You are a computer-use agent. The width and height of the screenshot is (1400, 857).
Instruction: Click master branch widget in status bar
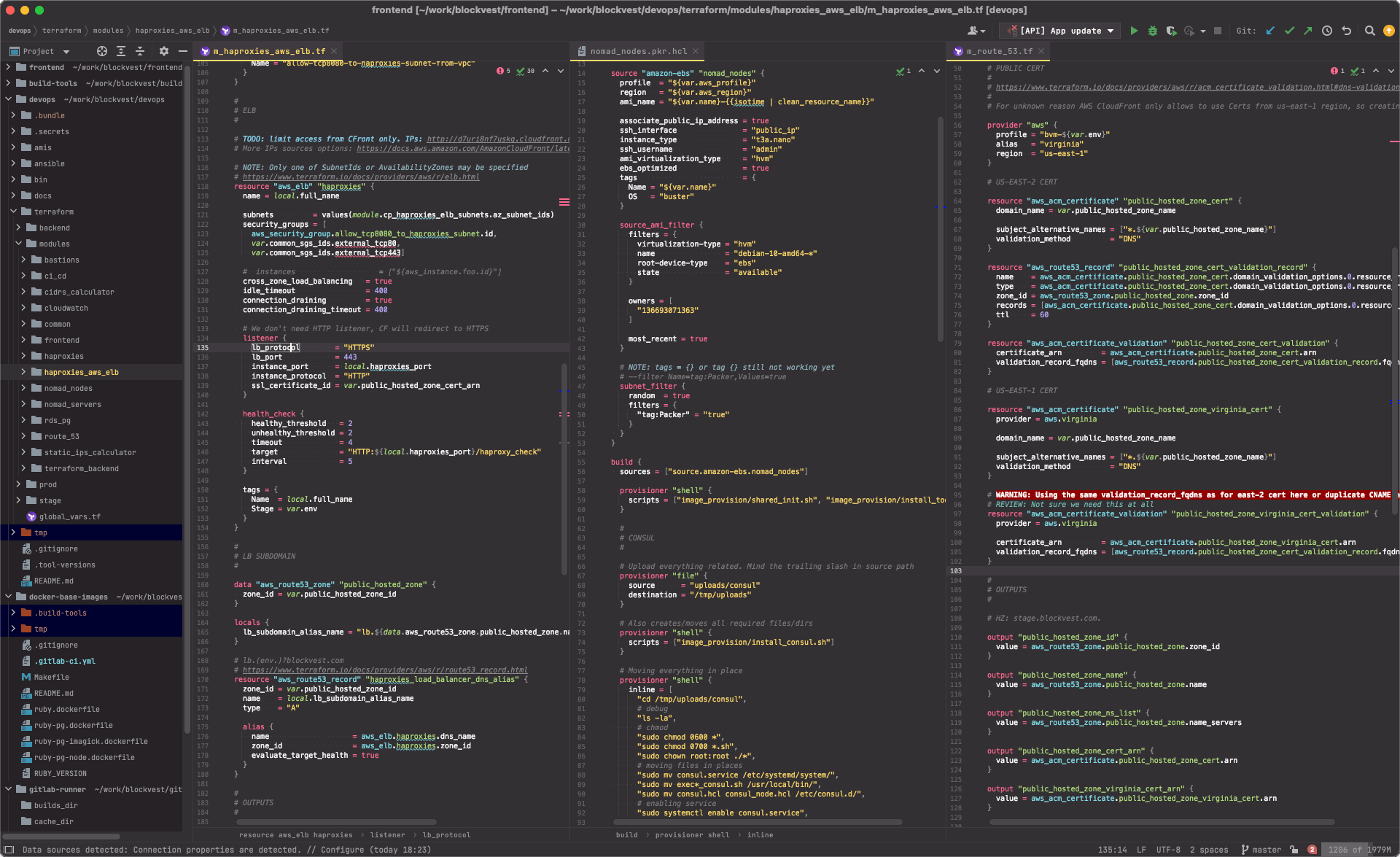pos(1261,850)
